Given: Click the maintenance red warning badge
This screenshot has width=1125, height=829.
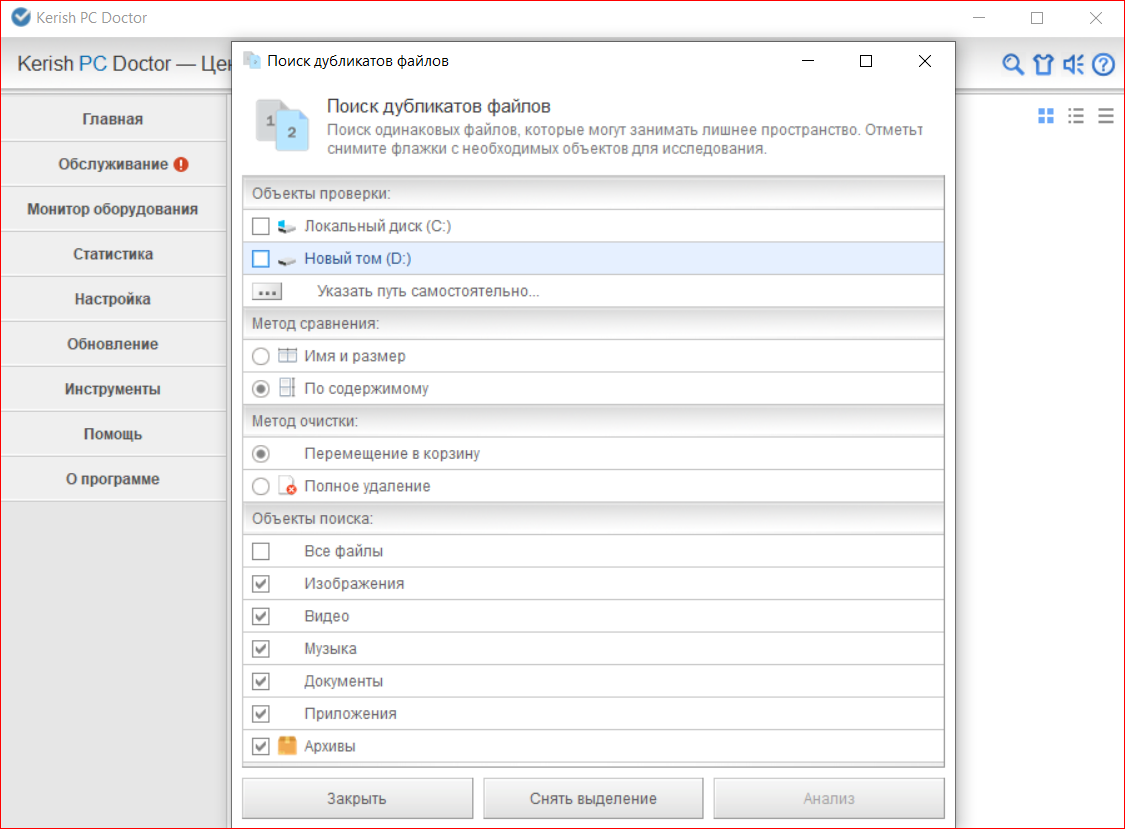Looking at the screenshot, I should pyautogui.click(x=182, y=164).
